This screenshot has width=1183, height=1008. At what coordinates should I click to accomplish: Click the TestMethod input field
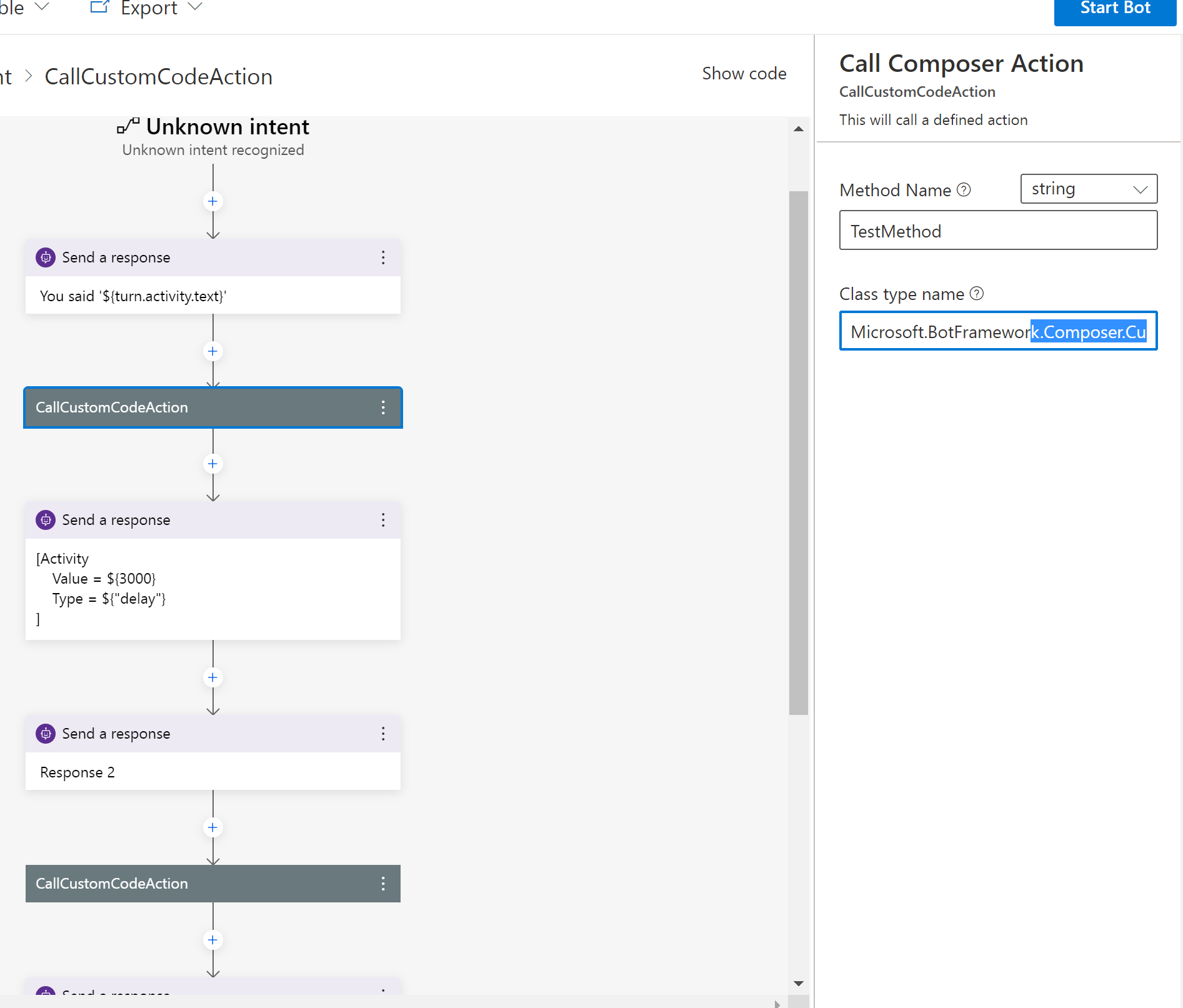coord(997,230)
